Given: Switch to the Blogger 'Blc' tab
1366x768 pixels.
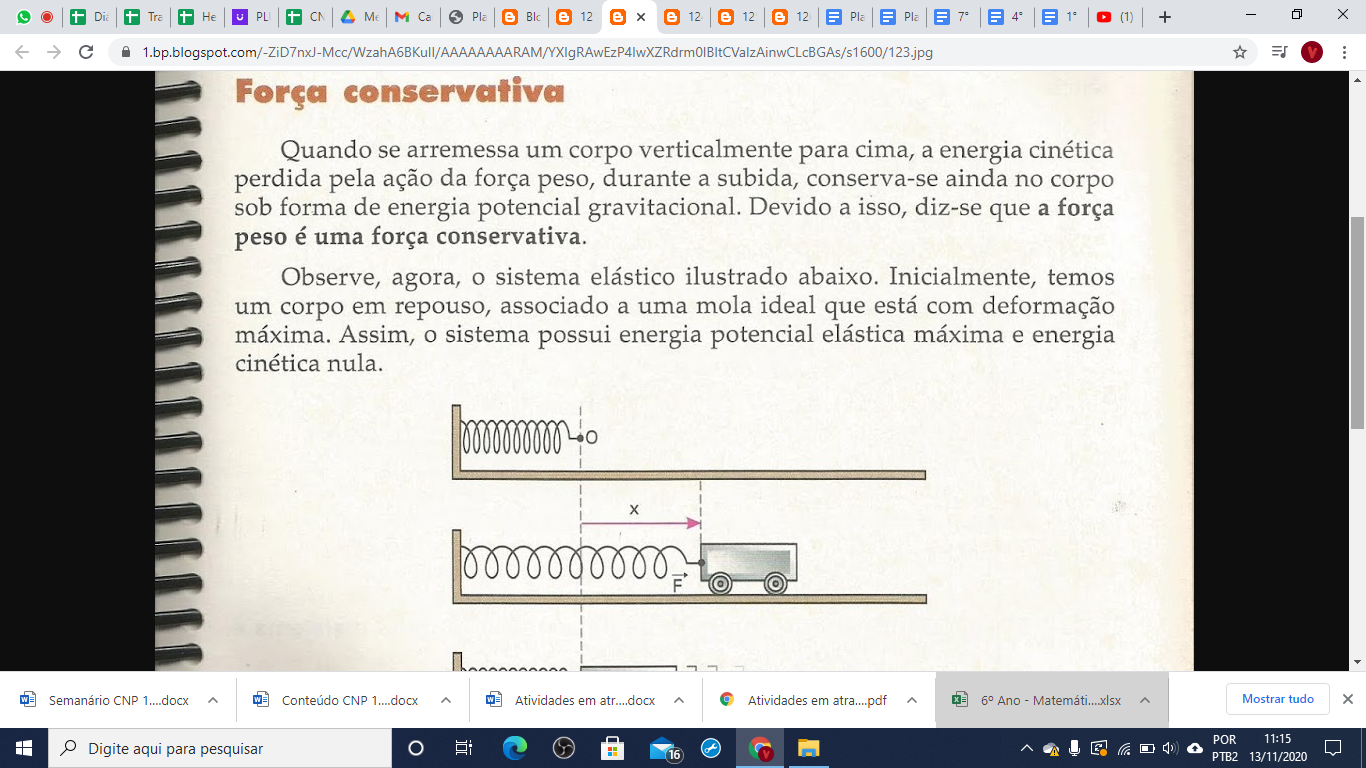Looking at the screenshot, I should click(x=522, y=17).
